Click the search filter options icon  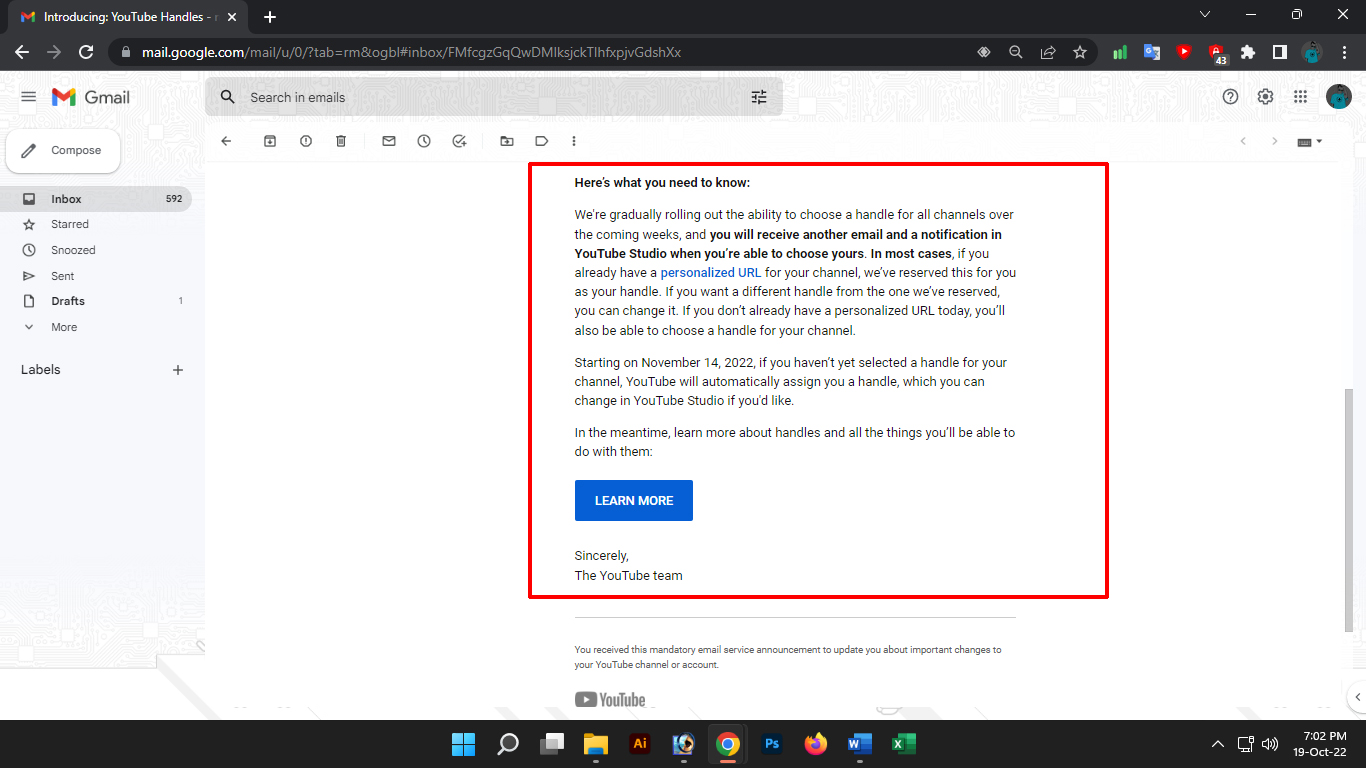point(759,97)
